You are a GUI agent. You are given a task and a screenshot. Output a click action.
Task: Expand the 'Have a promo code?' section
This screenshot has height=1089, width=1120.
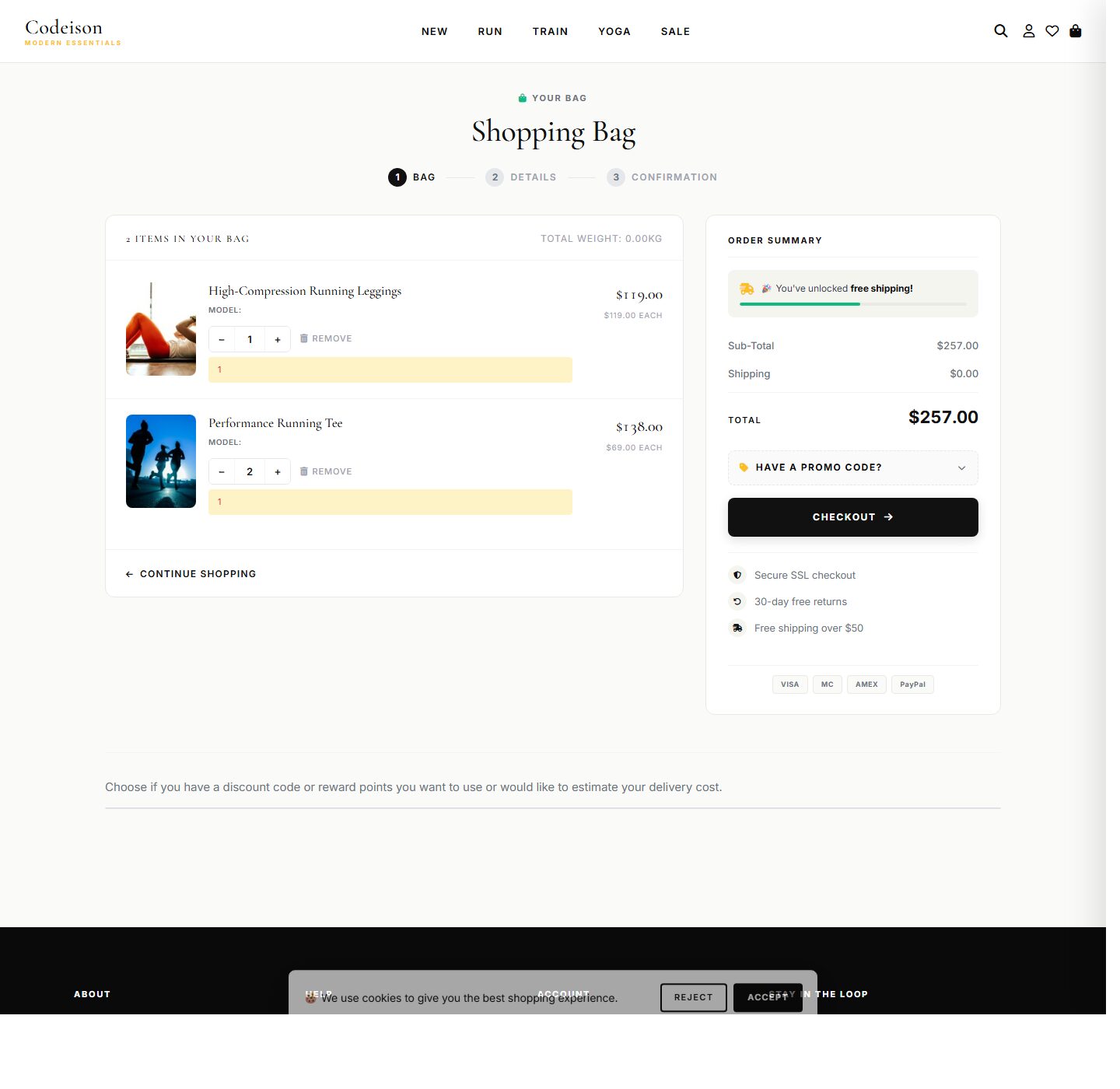[x=852, y=467]
